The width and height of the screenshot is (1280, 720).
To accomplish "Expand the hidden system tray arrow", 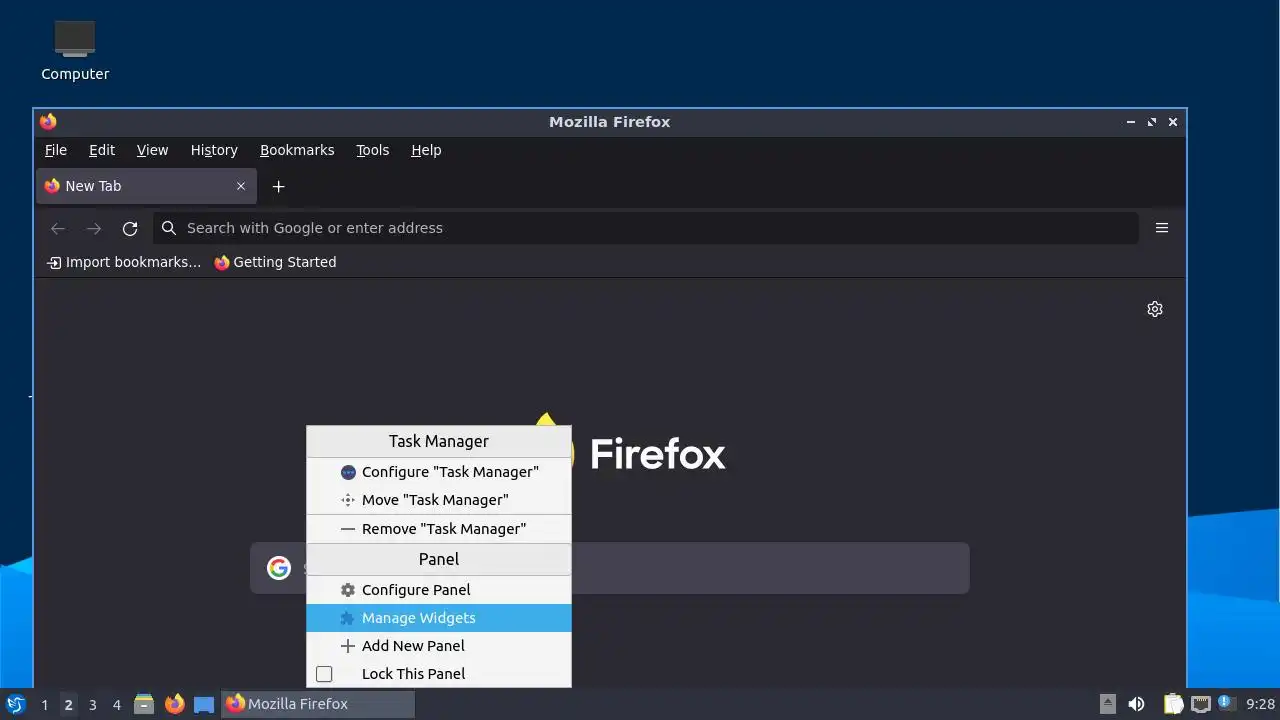I will coord(1107,704).
